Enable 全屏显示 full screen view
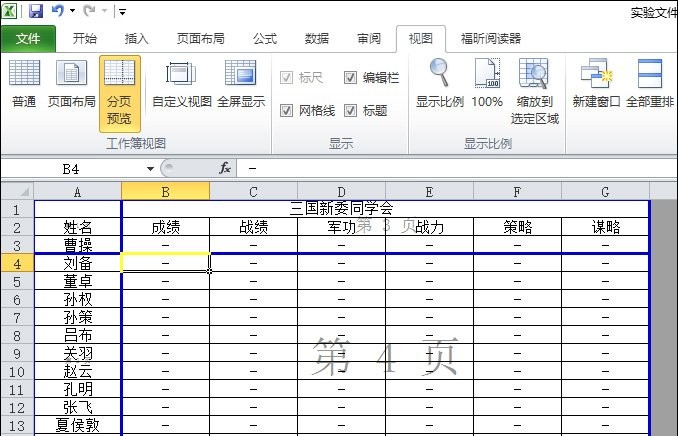This screenshot has height=436, width=678. coord(241,83)
